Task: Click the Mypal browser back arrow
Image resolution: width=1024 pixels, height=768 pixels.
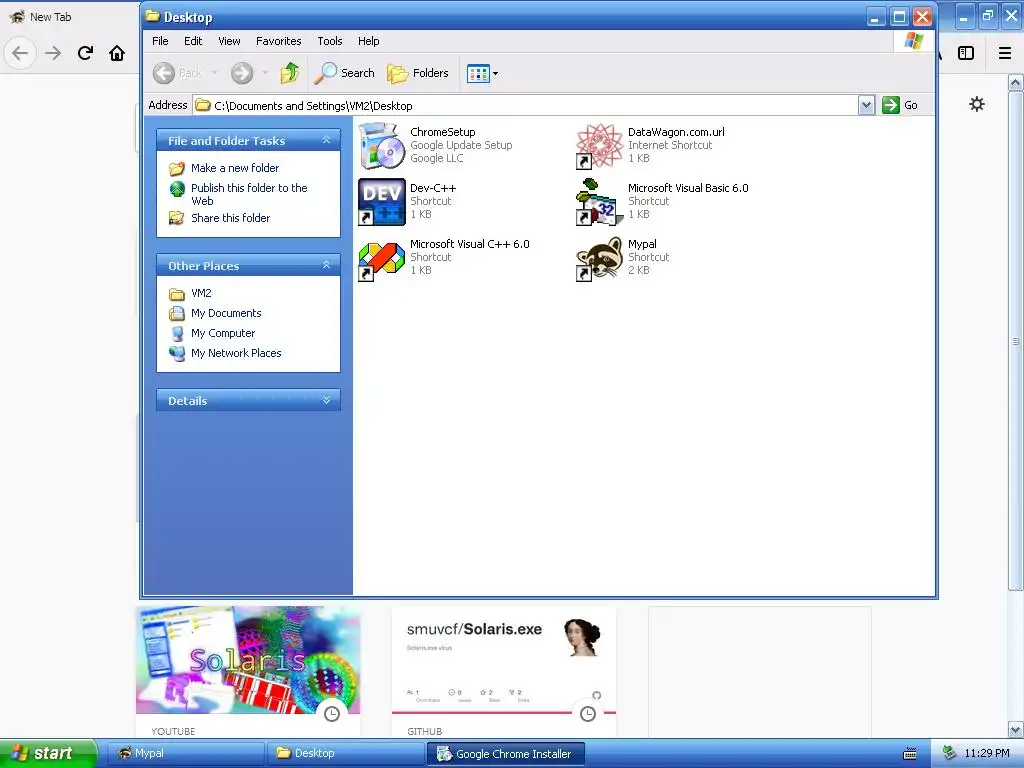Action: [x=20, y=53]
